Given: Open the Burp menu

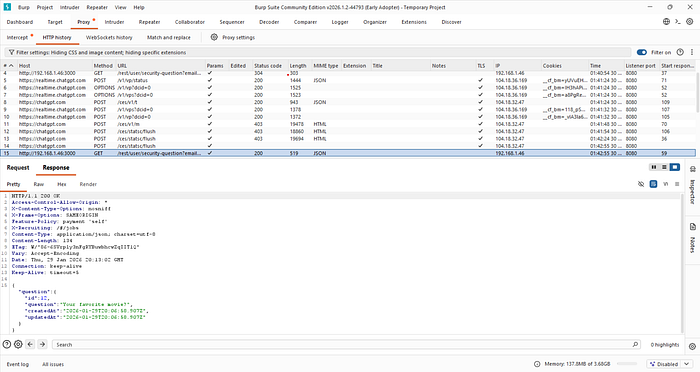Looking at the screenshot, I should coord(24,7).
